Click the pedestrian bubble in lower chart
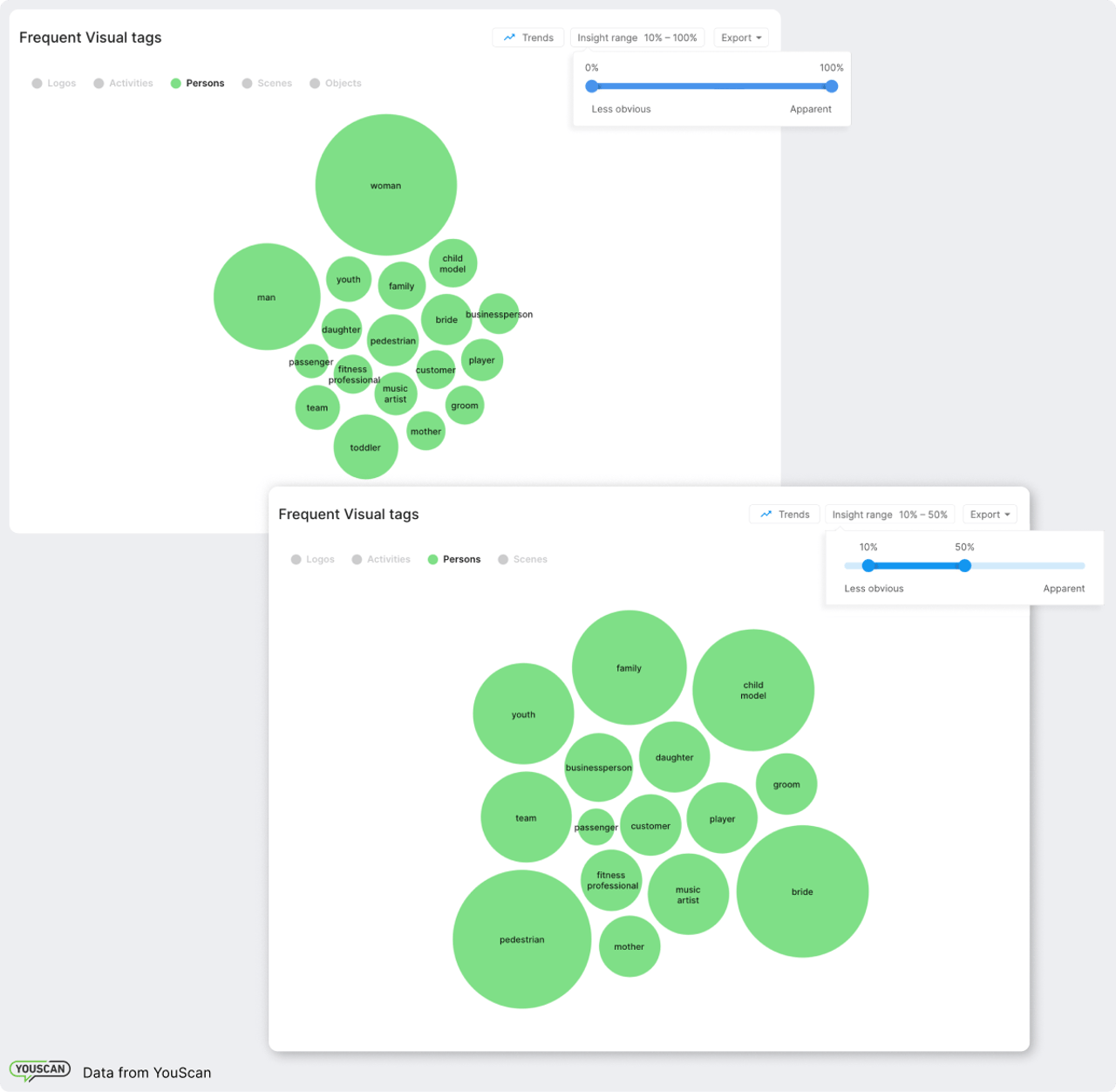The image size is (1116, 1092). click(x=521, y=939)
